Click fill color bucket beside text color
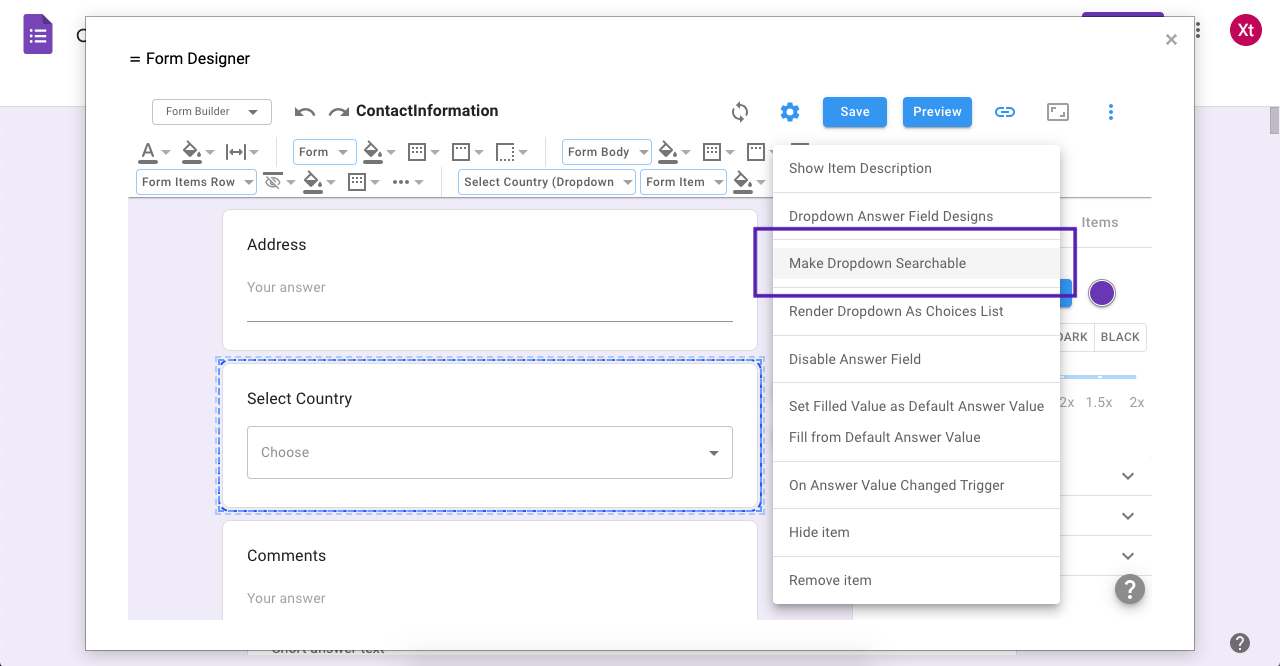Screen dimensions: 1280x666 pos(192,152)
